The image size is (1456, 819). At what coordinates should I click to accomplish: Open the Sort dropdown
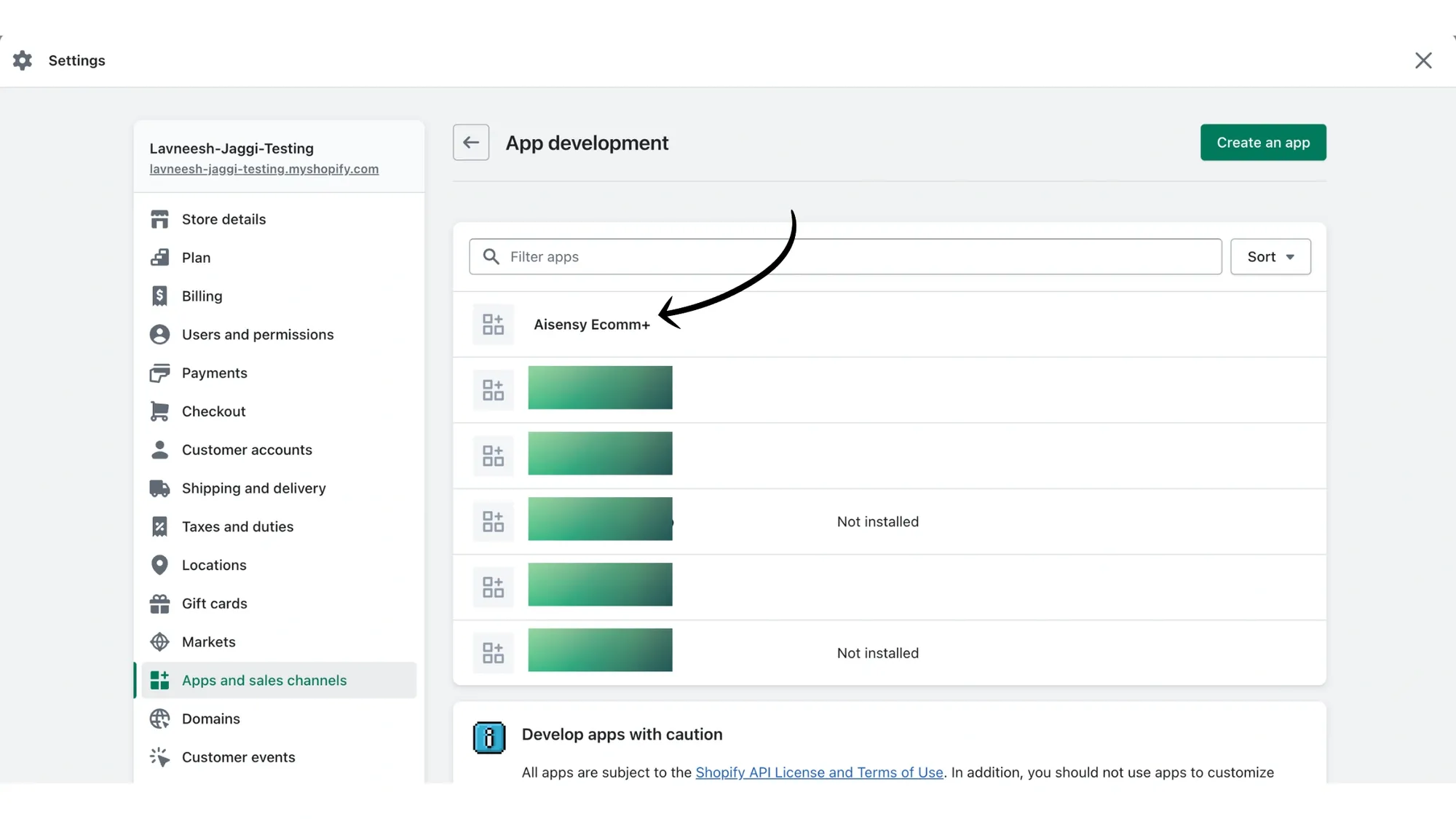[1270, 256]
